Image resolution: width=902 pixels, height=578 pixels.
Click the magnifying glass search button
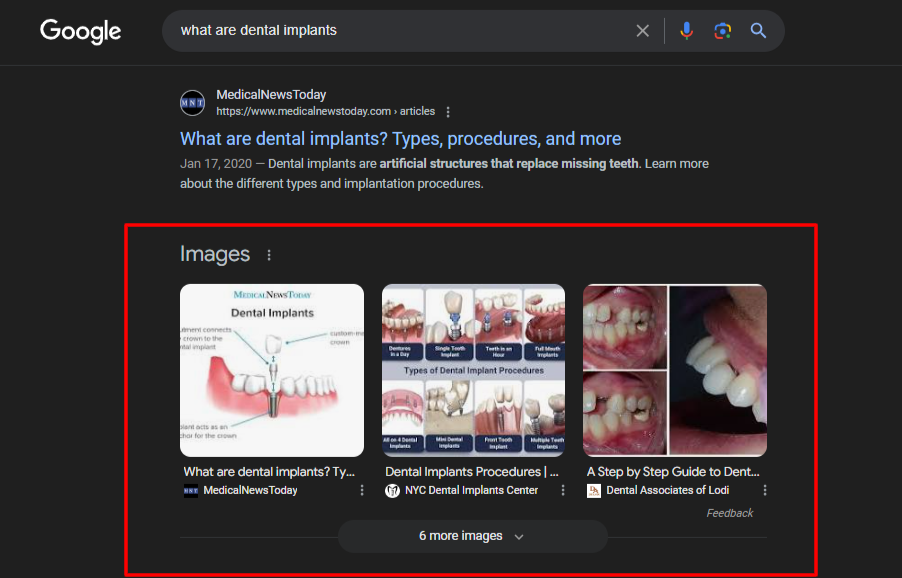758,30
